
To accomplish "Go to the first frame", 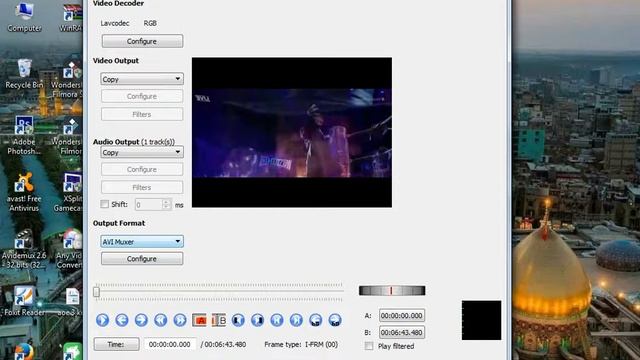I will point(277,320).
